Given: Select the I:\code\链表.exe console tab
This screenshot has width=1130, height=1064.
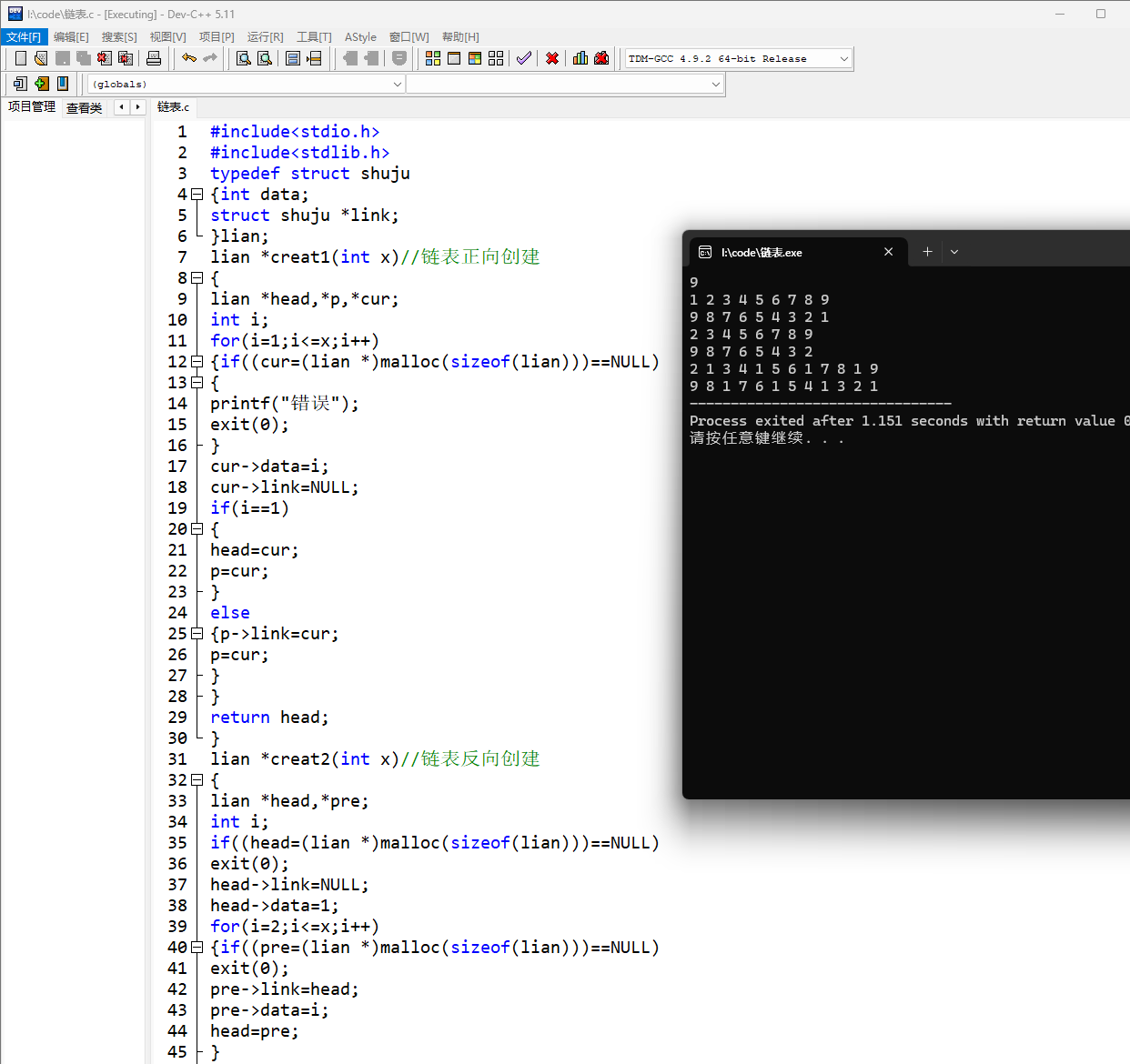Looking at the screenshot, I should (x=797, y=252).
